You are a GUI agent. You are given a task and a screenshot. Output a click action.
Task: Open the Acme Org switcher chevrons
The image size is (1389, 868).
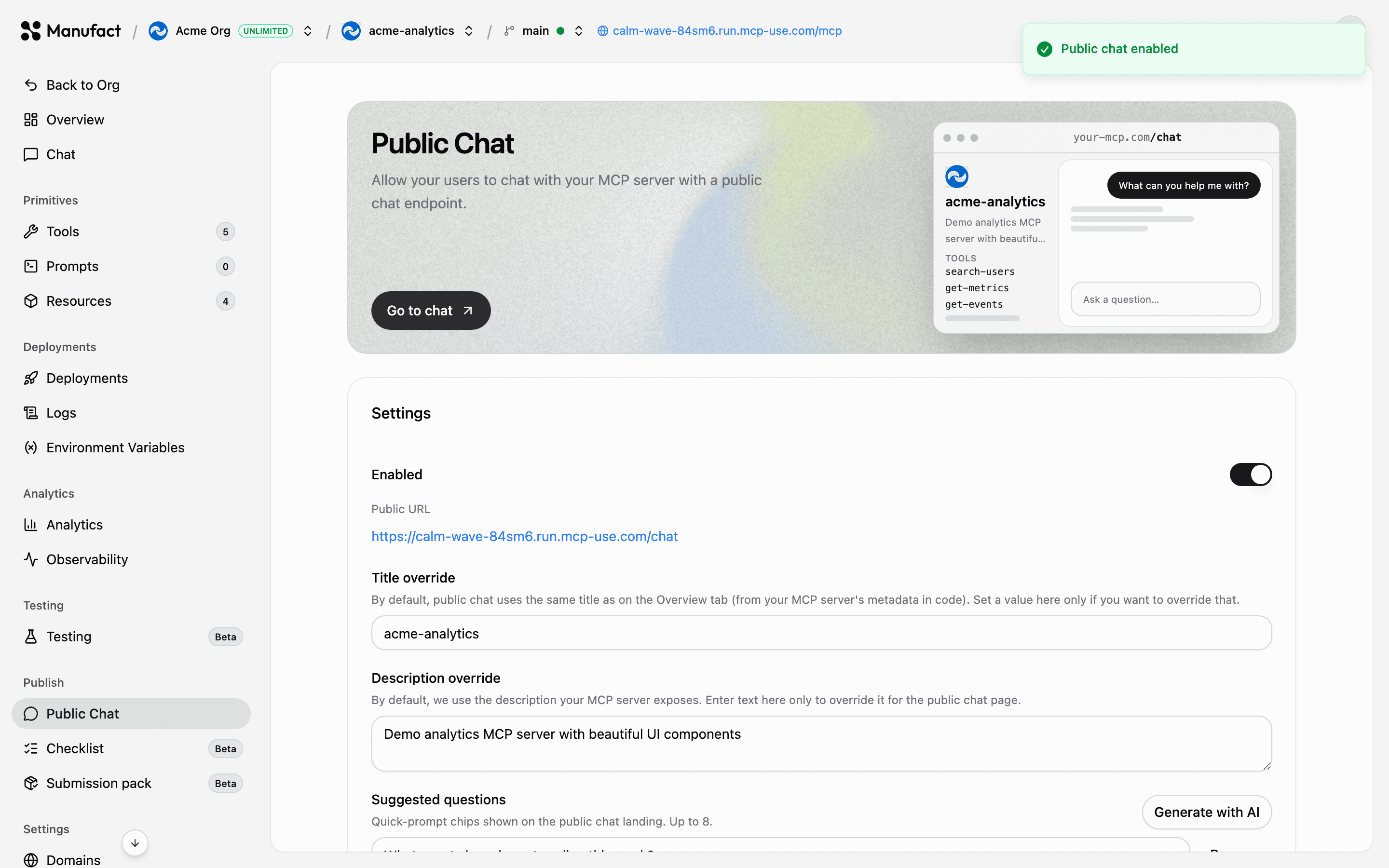coord(308,31)
